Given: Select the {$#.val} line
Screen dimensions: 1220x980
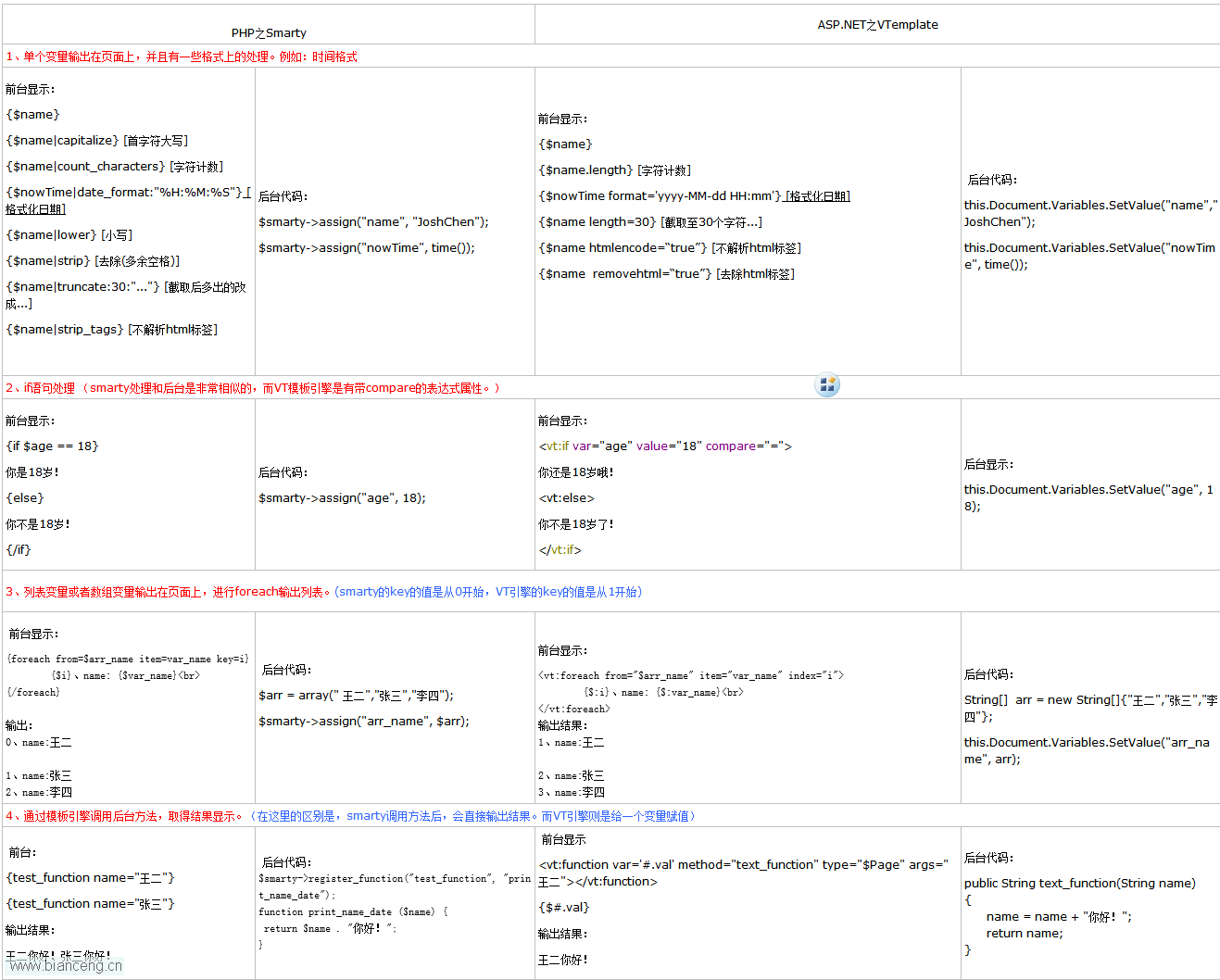Looking at the screenshot, I should [x=564, y=908].
